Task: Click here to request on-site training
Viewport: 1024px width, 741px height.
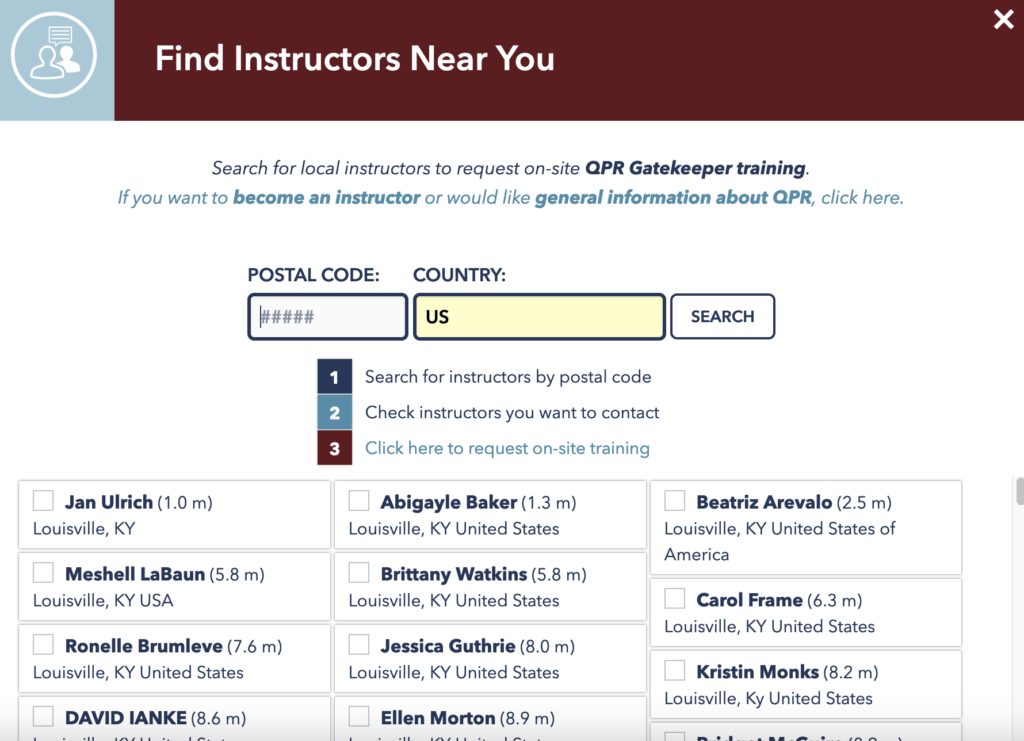Action: pyautogui.click(x=507, y=449)
